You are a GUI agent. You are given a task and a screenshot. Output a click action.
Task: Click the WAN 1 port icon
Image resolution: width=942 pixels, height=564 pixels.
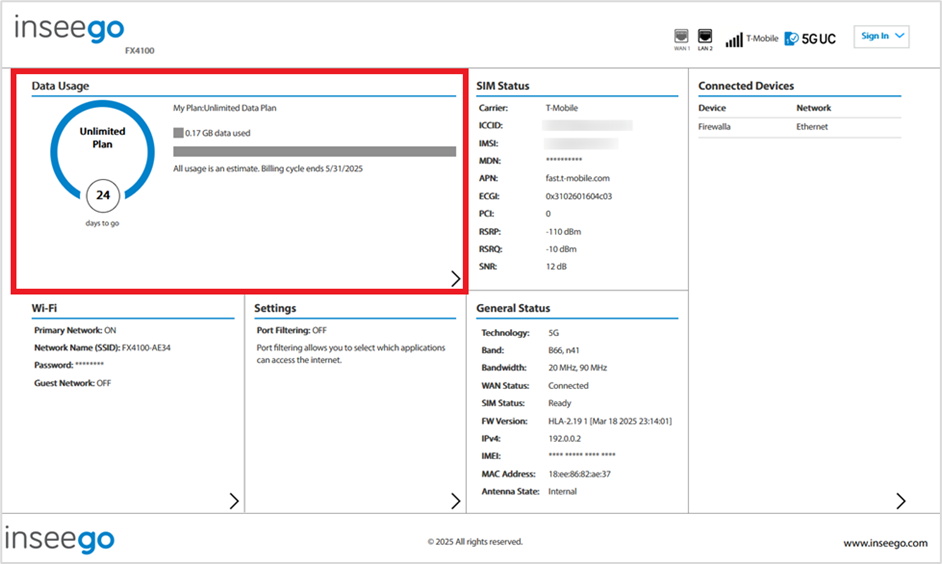681,36
